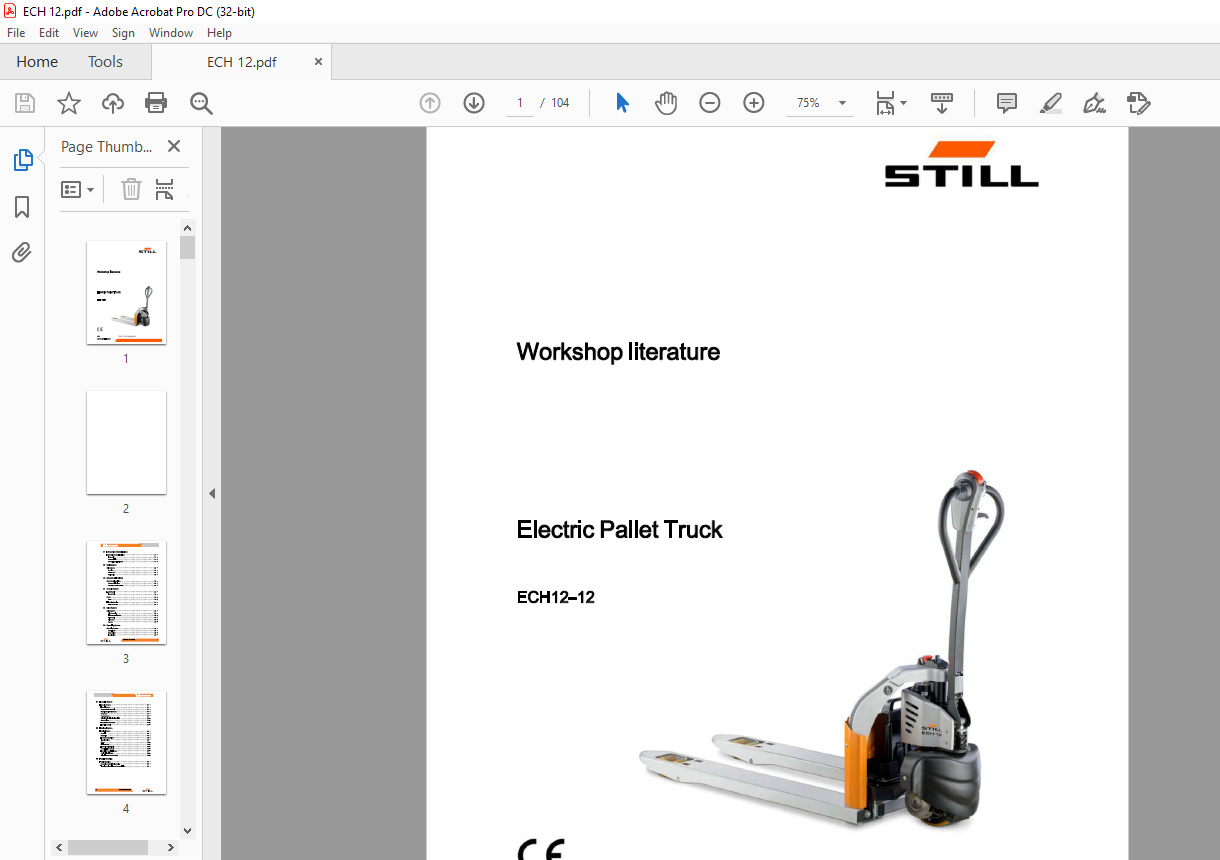
Task: Click the "Electric Pallet Truck" title text
Action: pos(619,530)
